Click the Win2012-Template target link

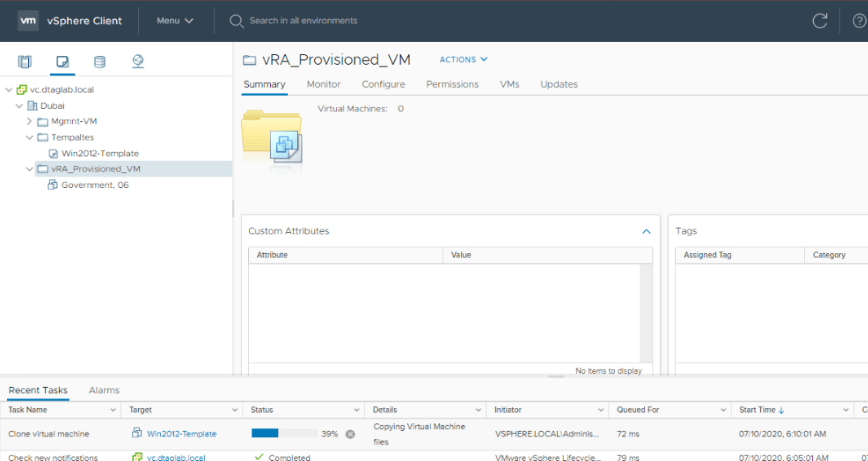pos(181,434)
